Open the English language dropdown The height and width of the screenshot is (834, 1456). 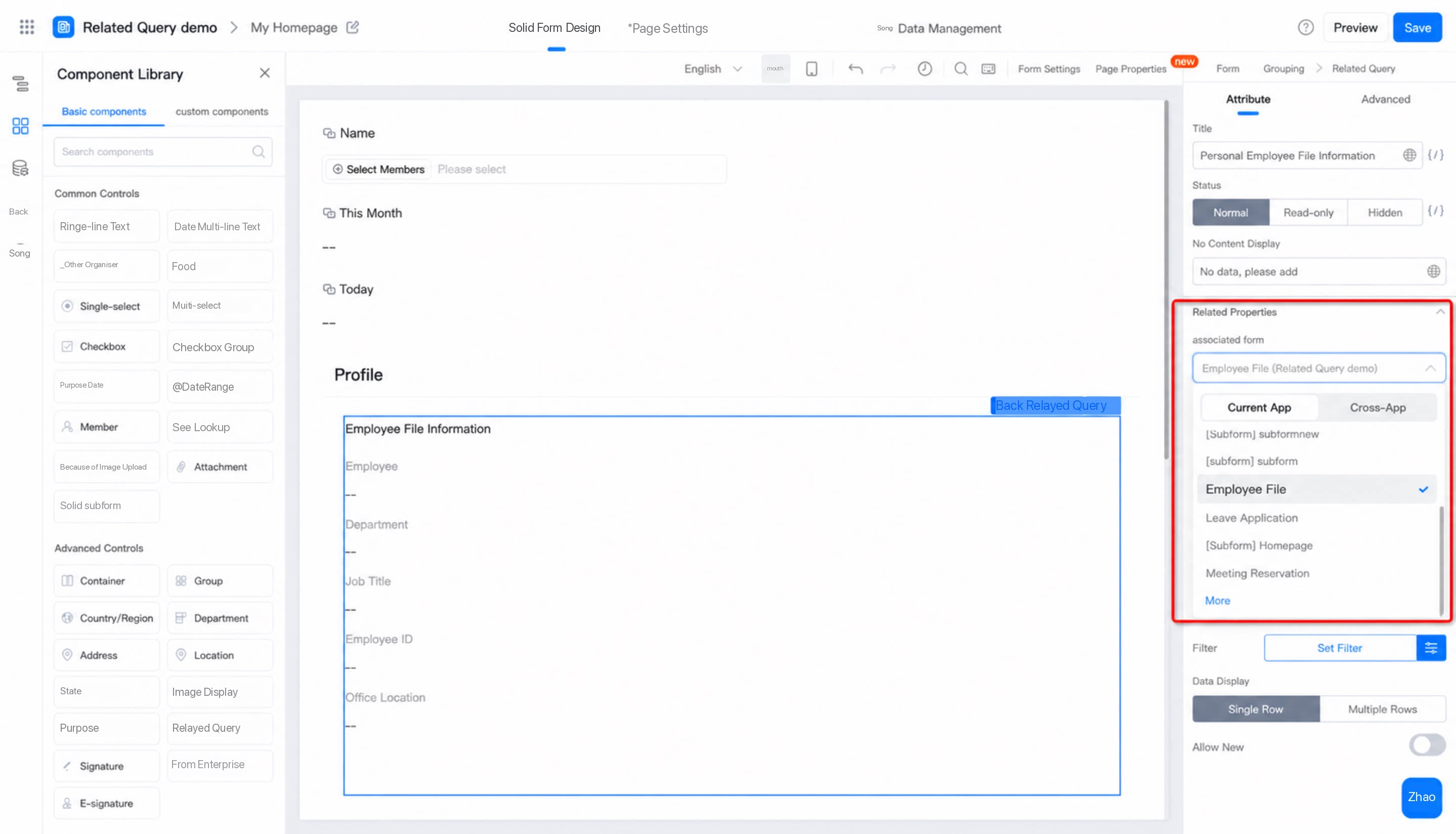[713, 69]
